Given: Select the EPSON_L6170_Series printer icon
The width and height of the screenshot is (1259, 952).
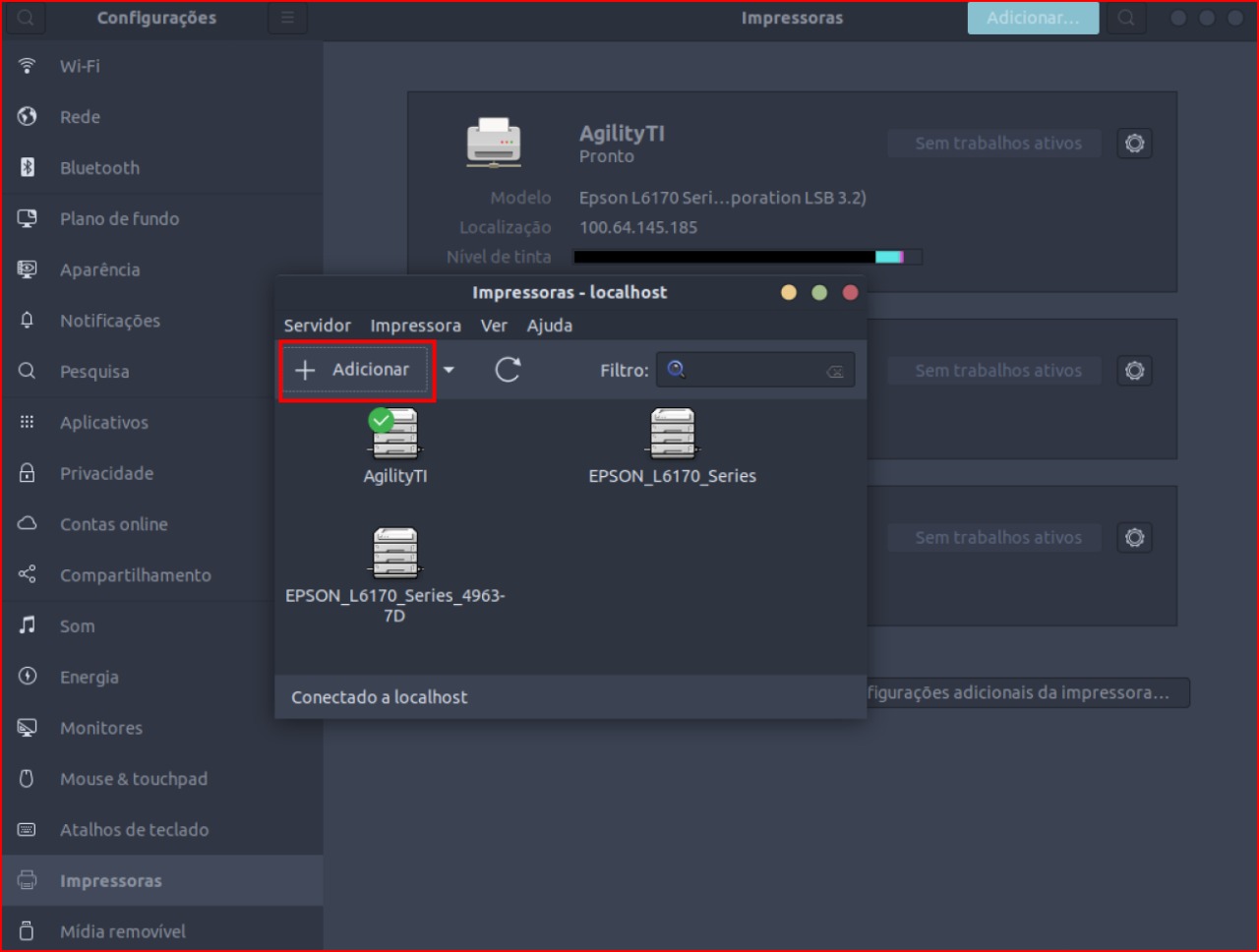Looking at the screenshot, I should click(673, 435).
